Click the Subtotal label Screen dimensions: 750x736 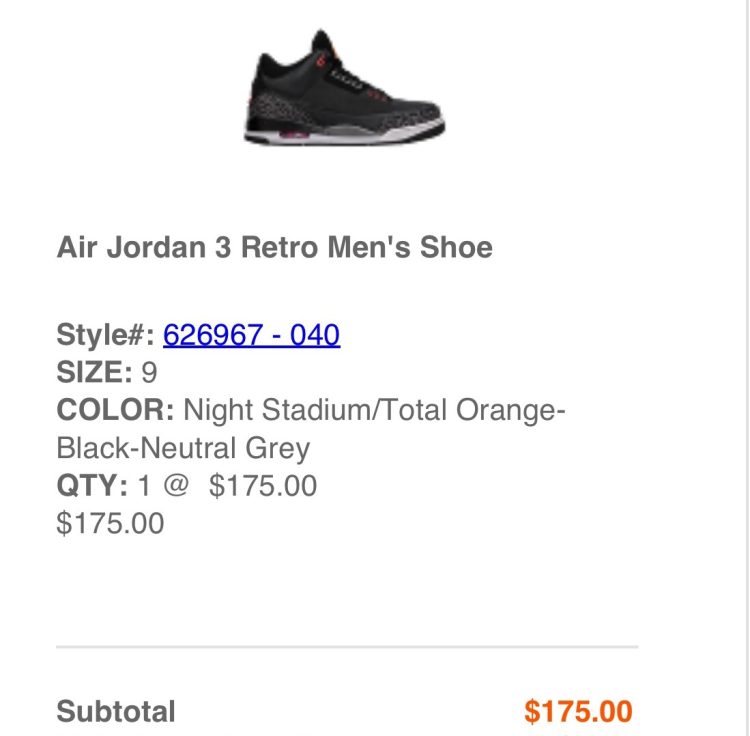[x=116, y=712]
